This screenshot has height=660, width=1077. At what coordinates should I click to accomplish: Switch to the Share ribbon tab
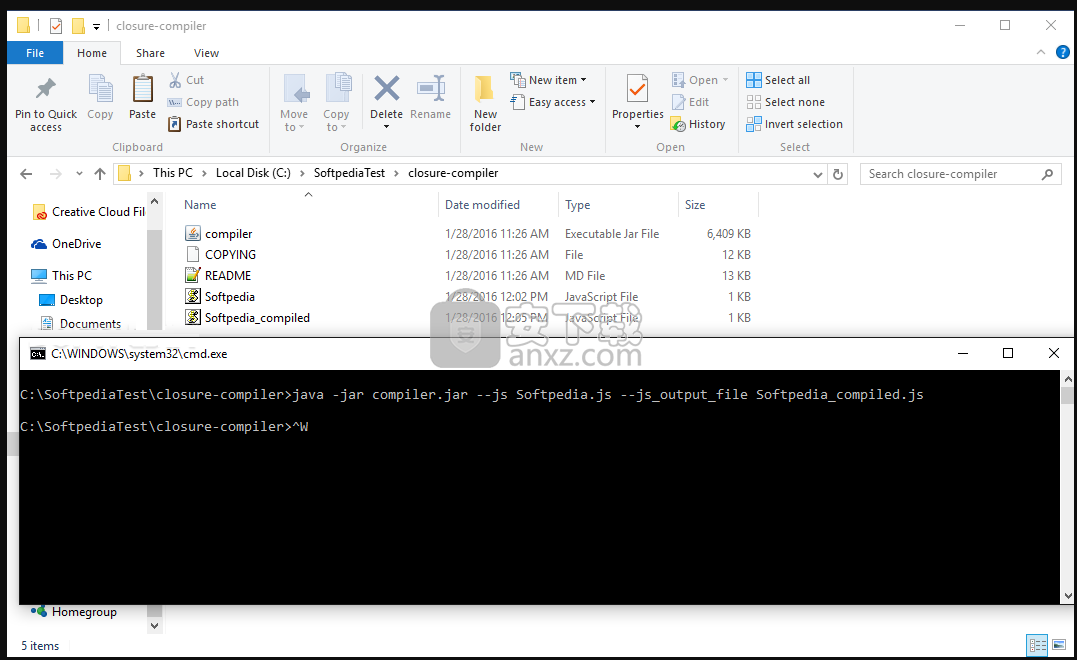coord(150,53)
